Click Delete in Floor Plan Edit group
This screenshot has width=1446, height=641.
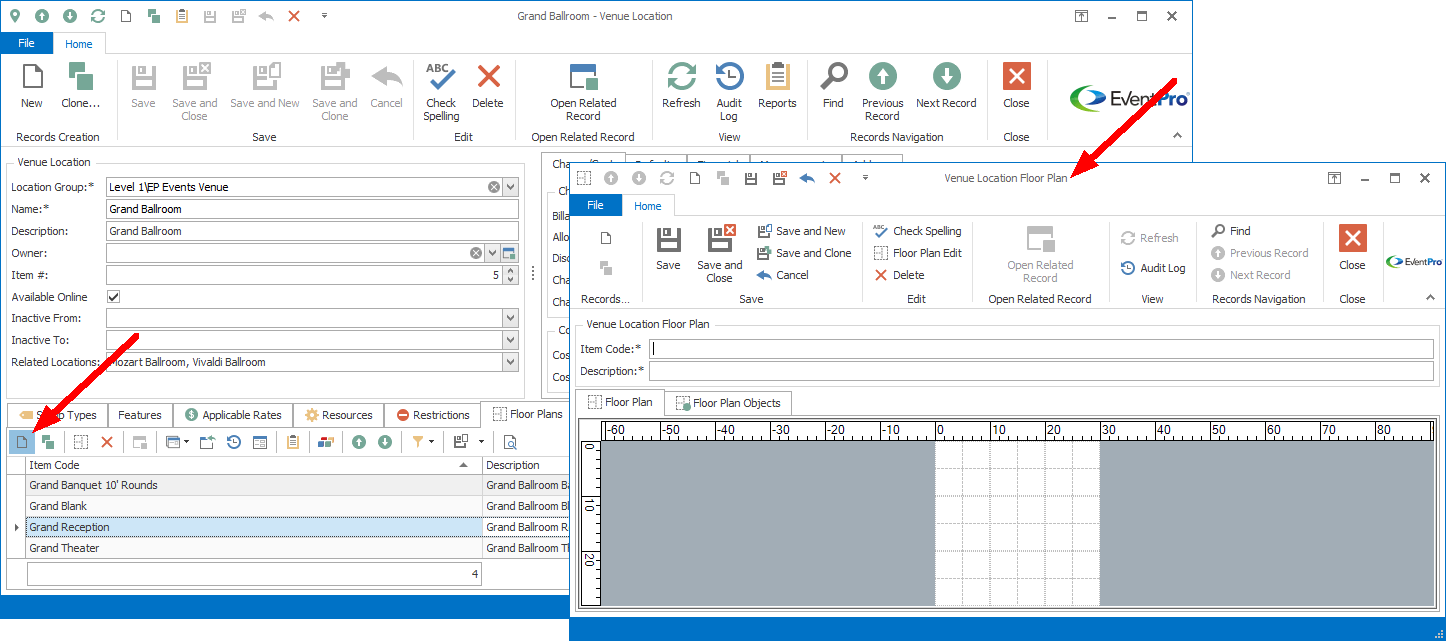click(x=899, y=275)
